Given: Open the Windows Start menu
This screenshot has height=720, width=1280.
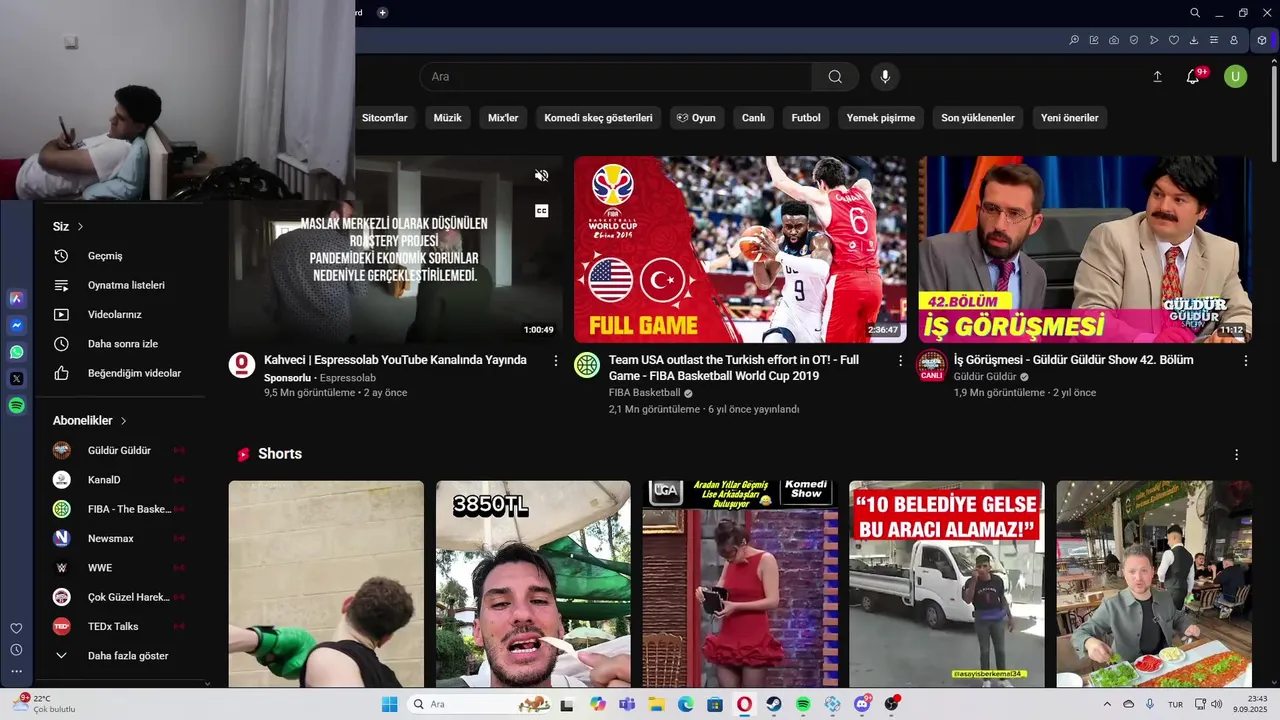Looking at the screenshot, I should click(389, 704).
